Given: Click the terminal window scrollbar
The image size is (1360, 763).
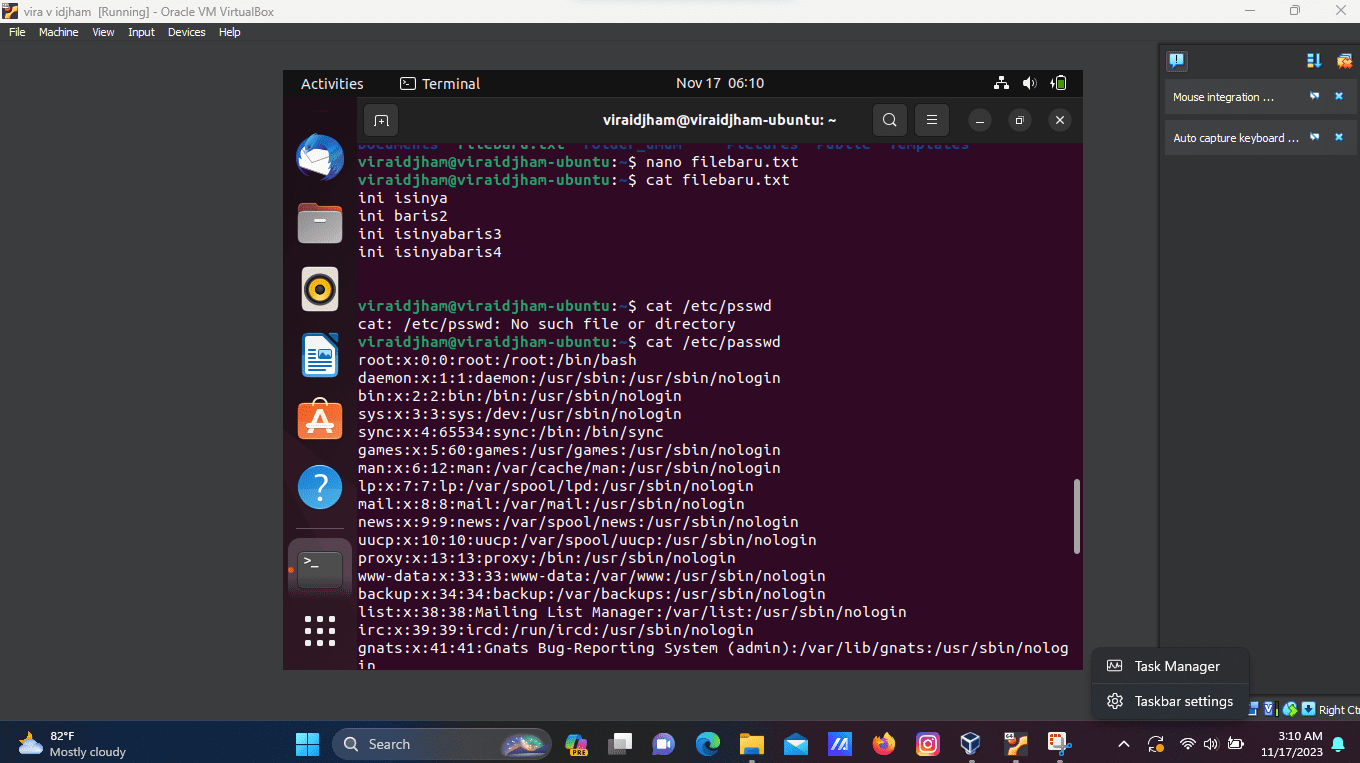Looking at the screenshot, I should tap(1077, 516).
